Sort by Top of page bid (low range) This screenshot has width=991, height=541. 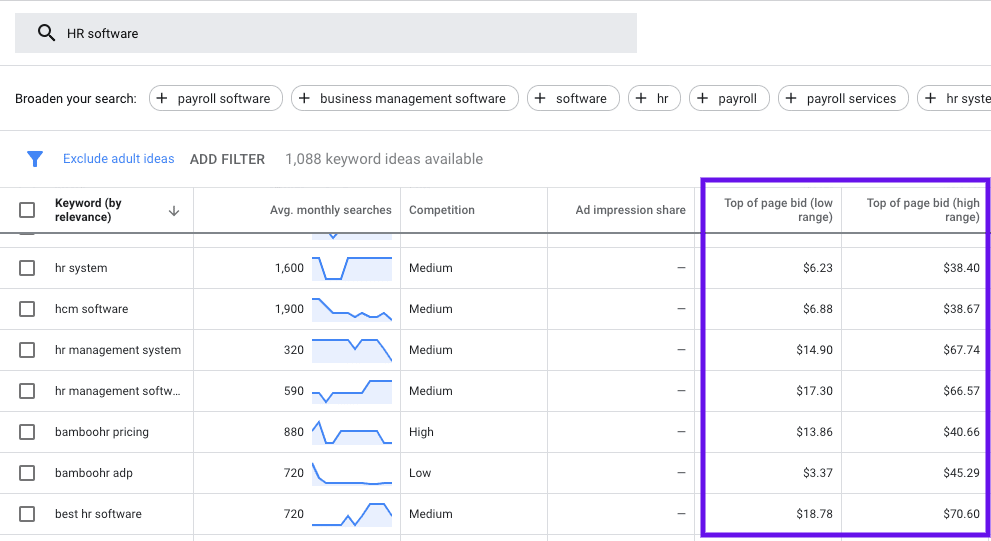778,210
